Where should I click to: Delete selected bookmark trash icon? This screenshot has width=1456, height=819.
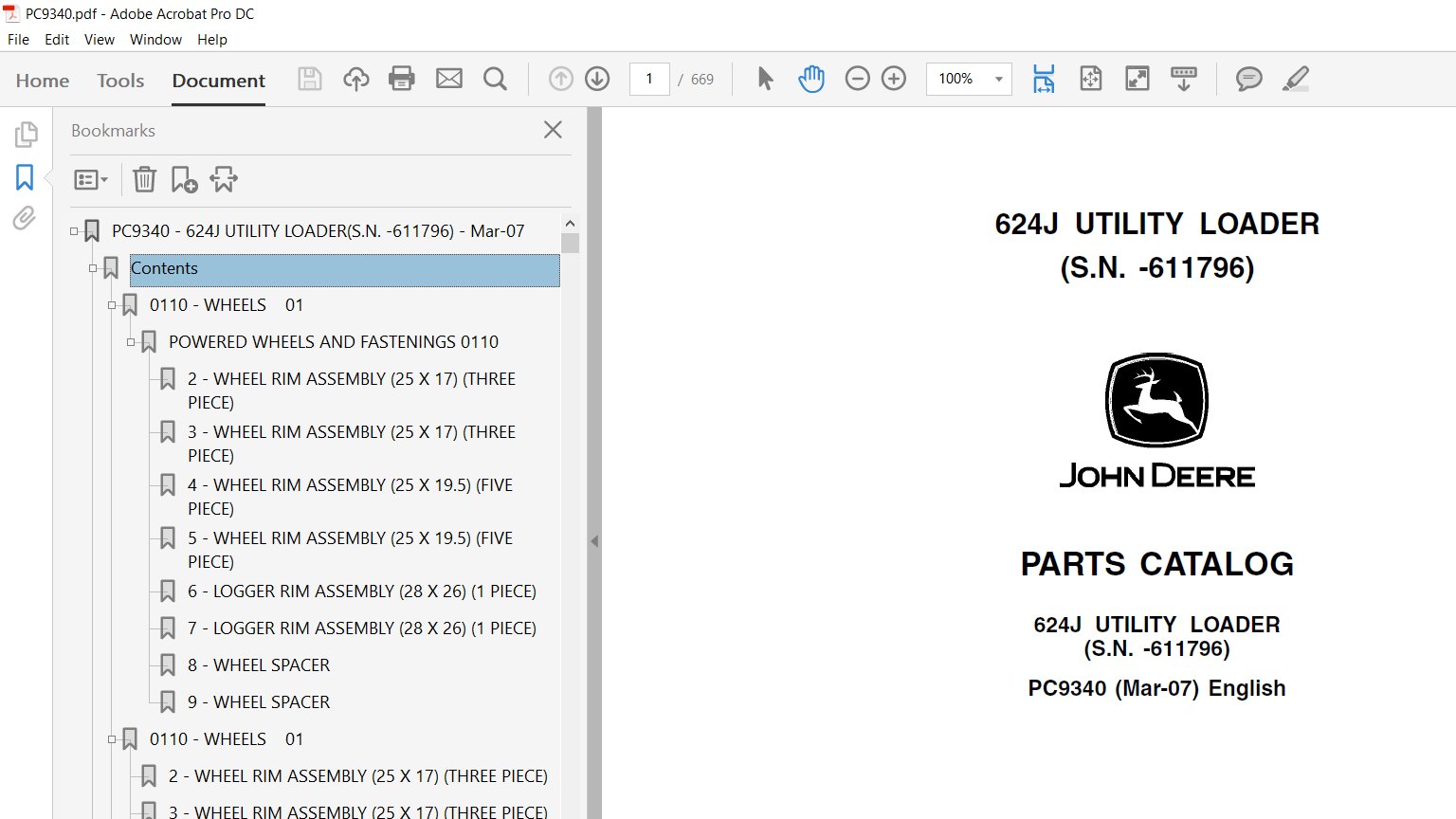[x=144, y=179]
